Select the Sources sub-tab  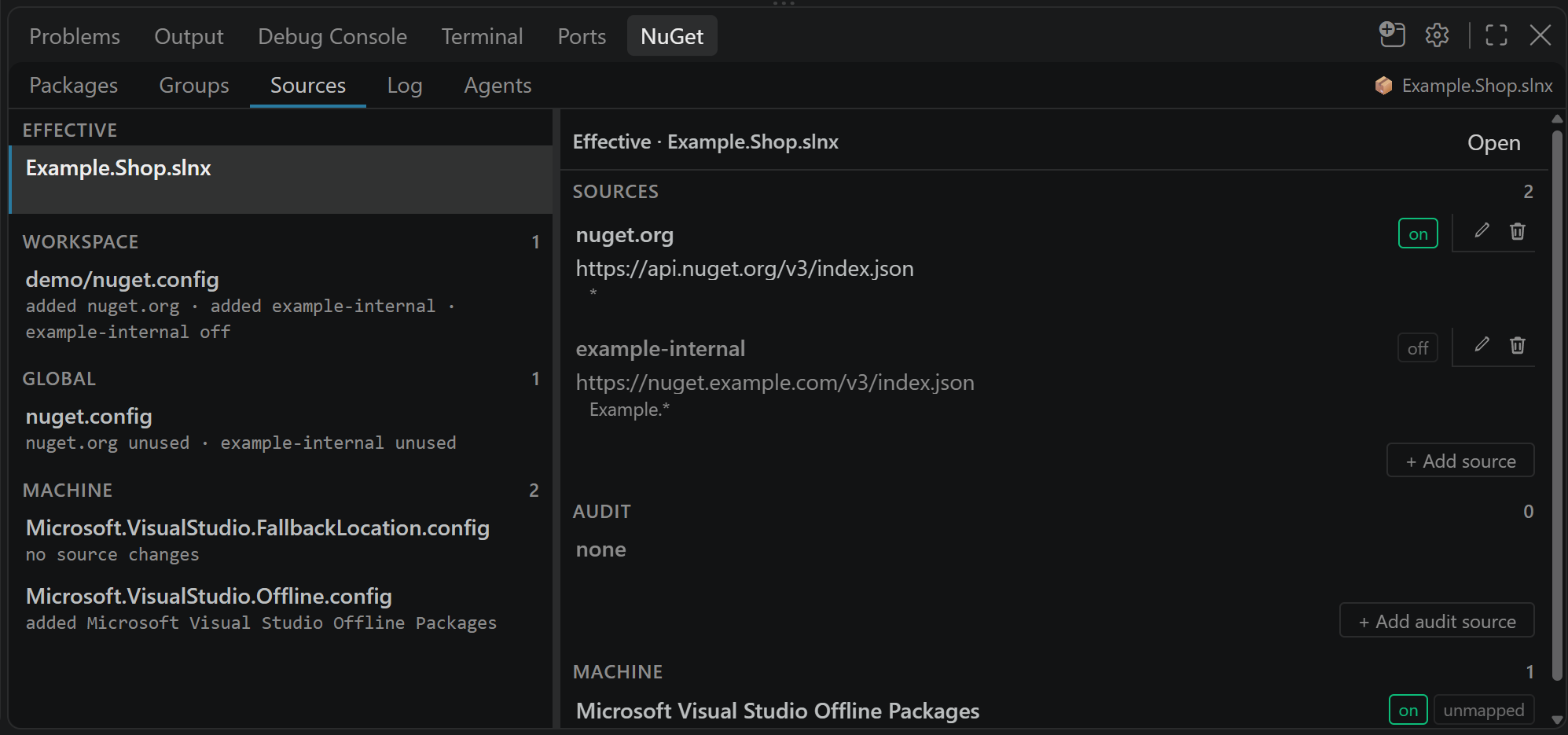point(308,85)
